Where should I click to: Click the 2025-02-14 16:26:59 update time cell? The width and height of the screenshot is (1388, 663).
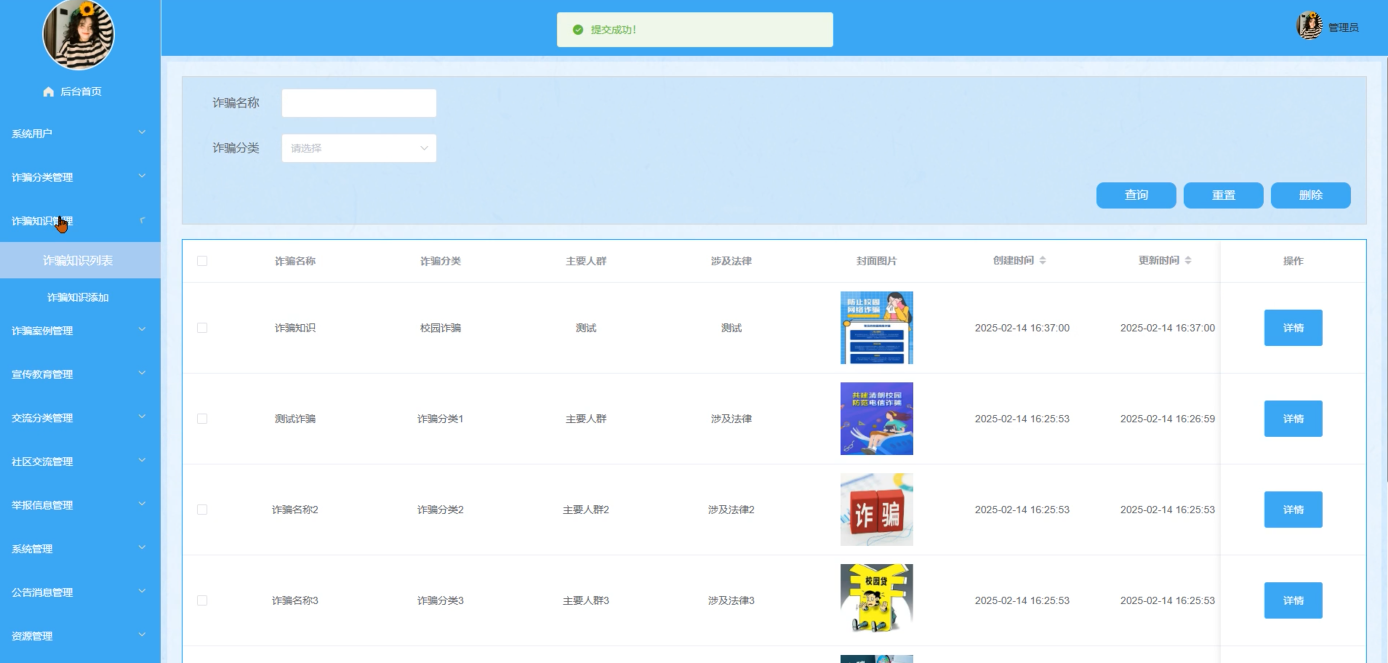click(1167, 419)
